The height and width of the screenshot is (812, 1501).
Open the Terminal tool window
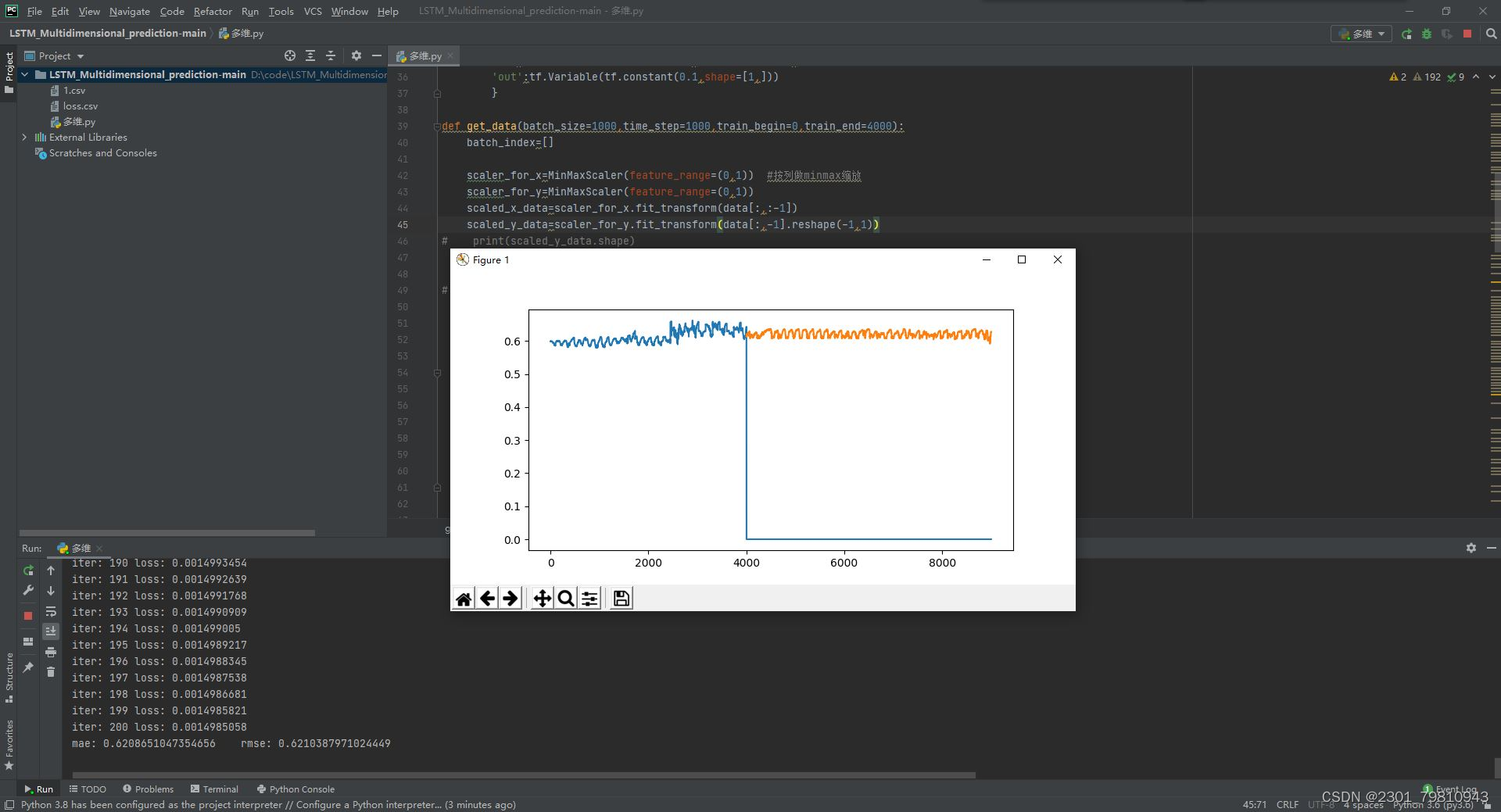point(214,789)
